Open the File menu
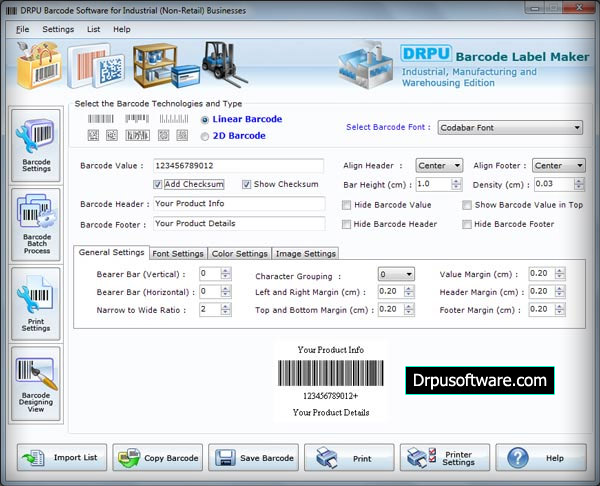The height and width of the screenshot is (486, 600). pyautogui.click(x=22, y=29)
